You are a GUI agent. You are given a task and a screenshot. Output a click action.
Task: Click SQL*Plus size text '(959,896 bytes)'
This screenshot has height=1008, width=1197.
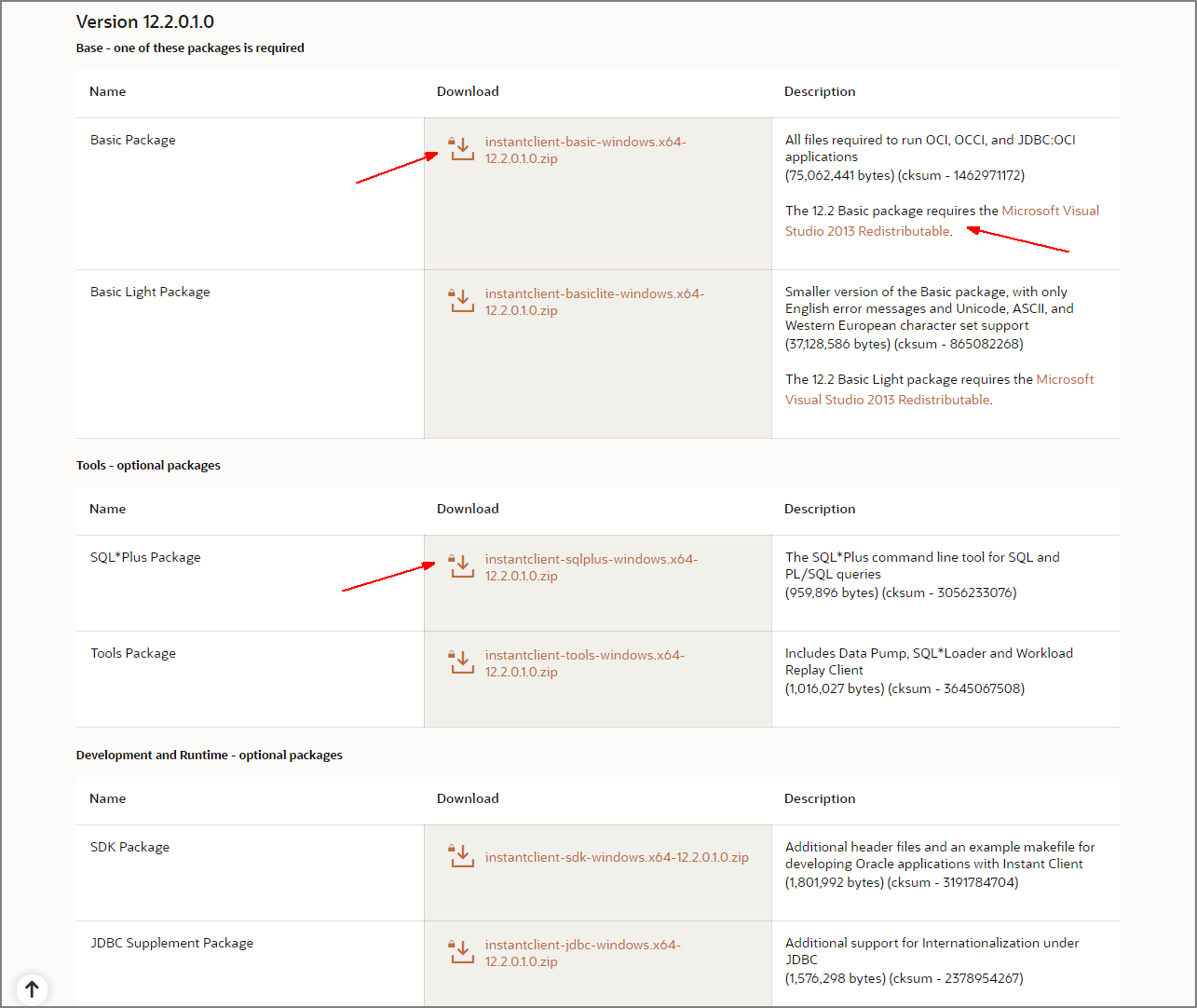point(832,593)
